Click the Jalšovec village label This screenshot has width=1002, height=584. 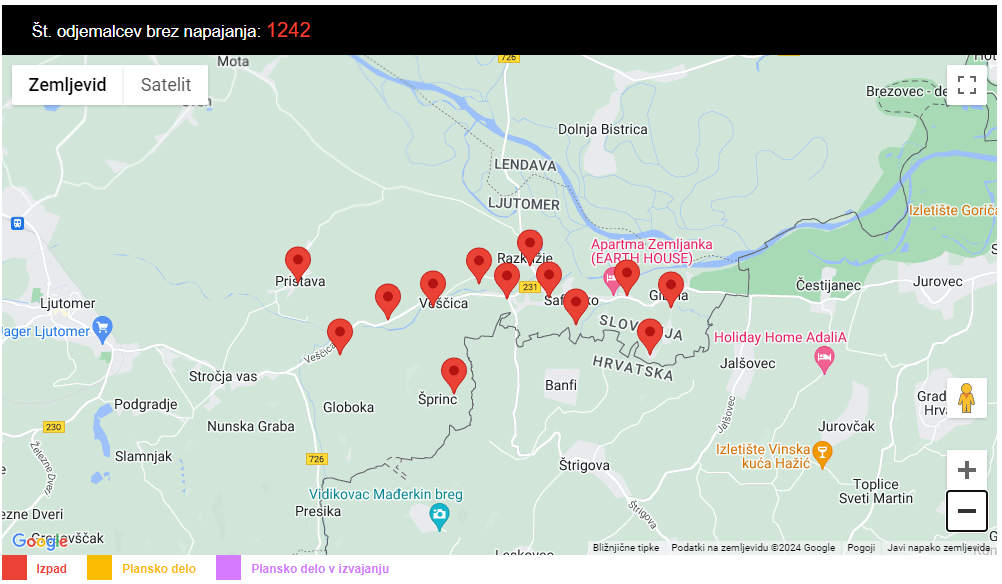pos(748,364)
